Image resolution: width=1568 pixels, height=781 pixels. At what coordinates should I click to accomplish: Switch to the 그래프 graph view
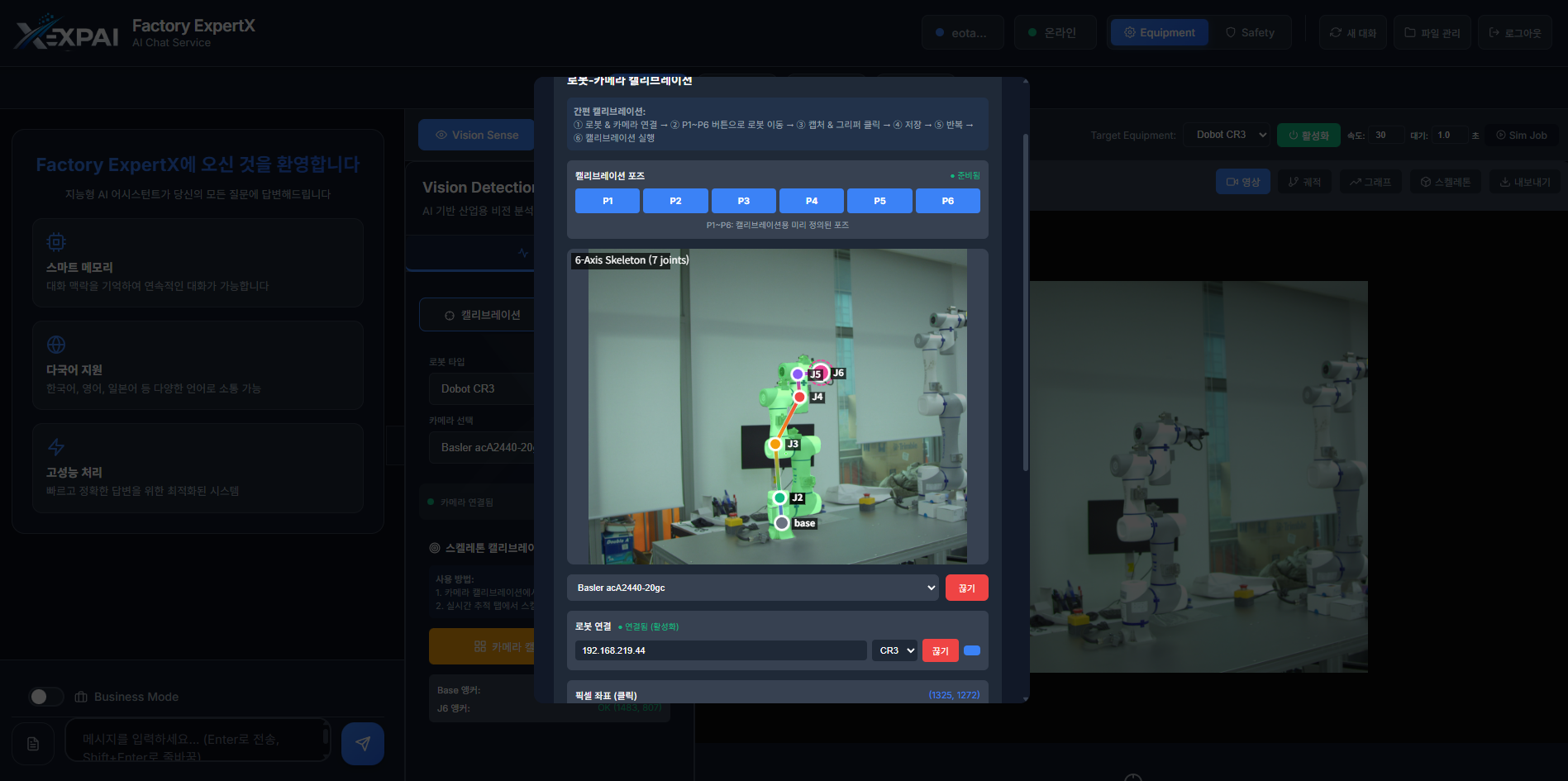[1370, 181]
